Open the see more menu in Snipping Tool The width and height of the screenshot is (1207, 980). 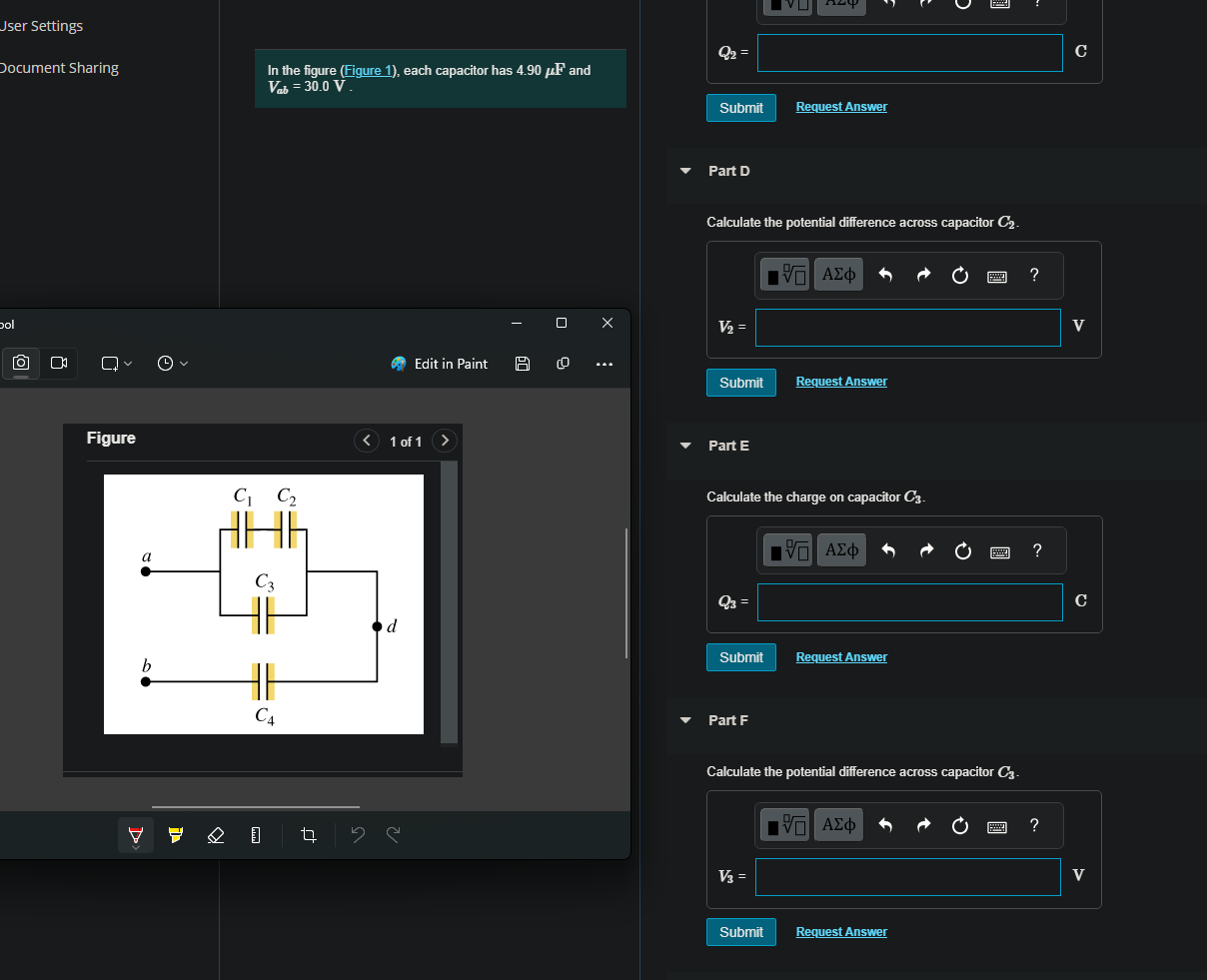click(603, 364)
